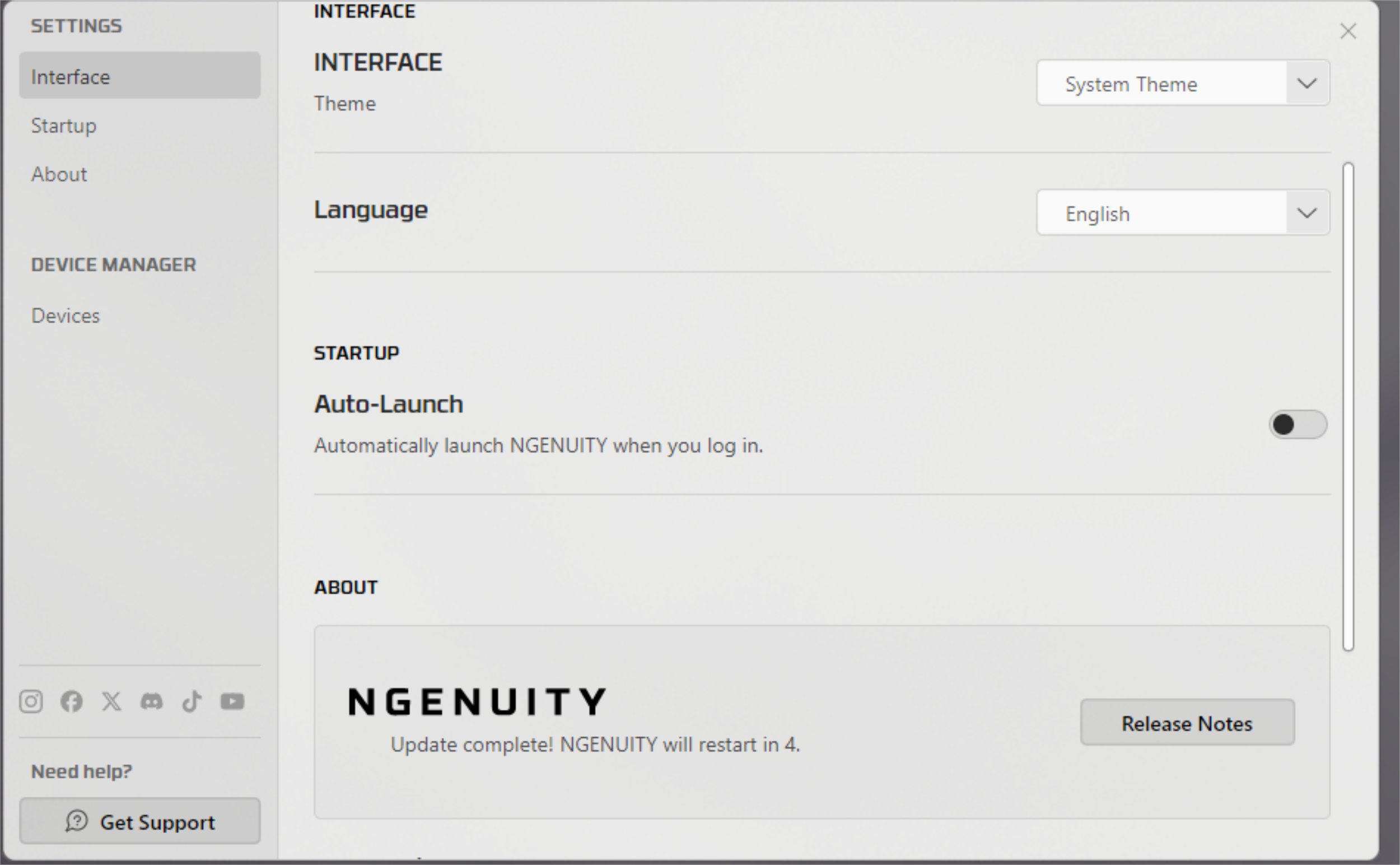Enable the Auto-Launch toggle switch
The height and width of the screenshot is (865, 1400).
click(x=1298, y=425)
